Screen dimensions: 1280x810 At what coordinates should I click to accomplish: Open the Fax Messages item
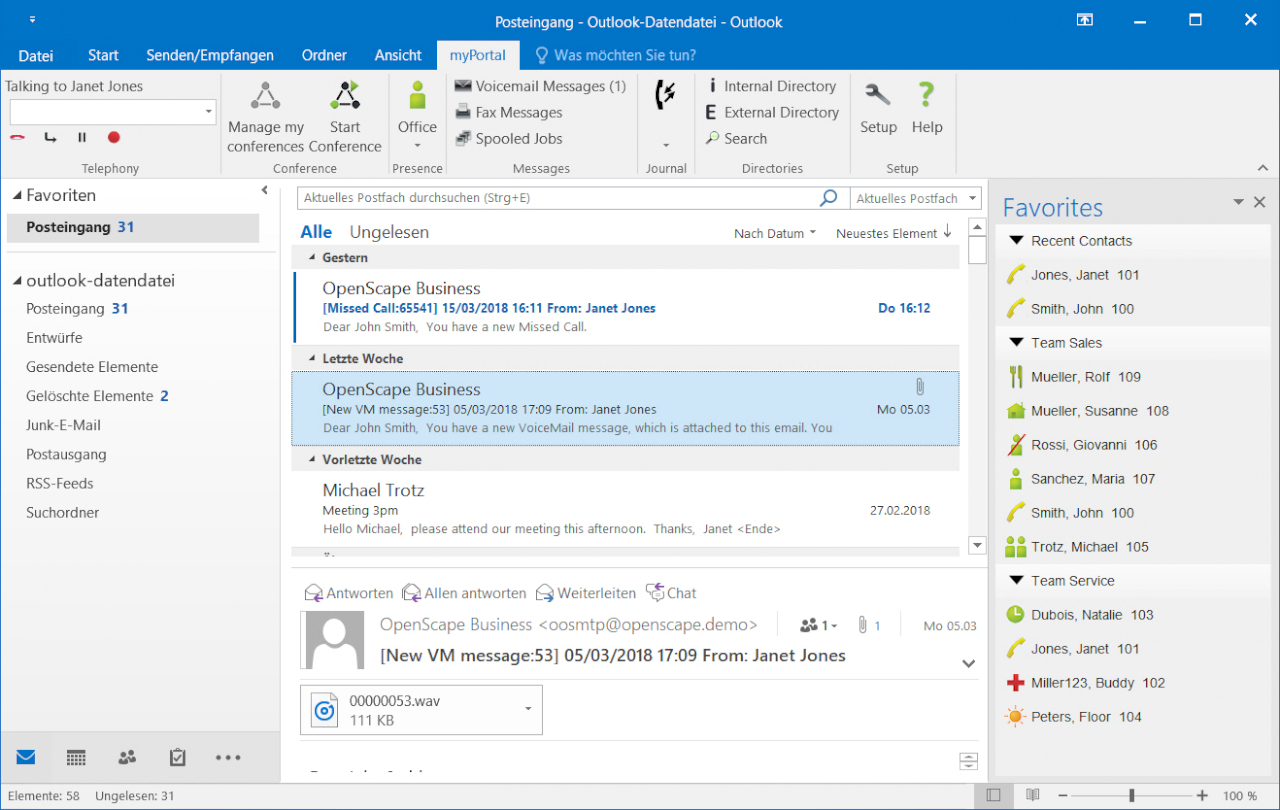[x=463, y=112]
